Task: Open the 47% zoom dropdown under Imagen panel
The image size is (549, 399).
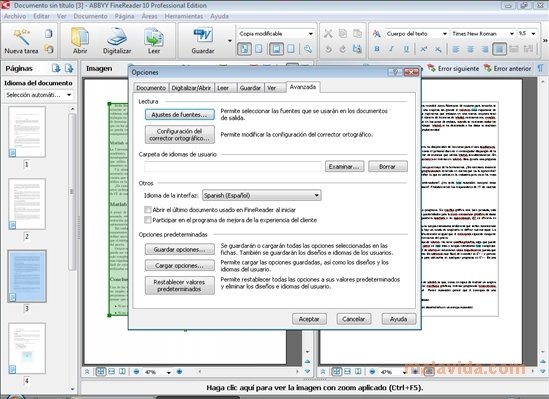Action: click(168, 372)
